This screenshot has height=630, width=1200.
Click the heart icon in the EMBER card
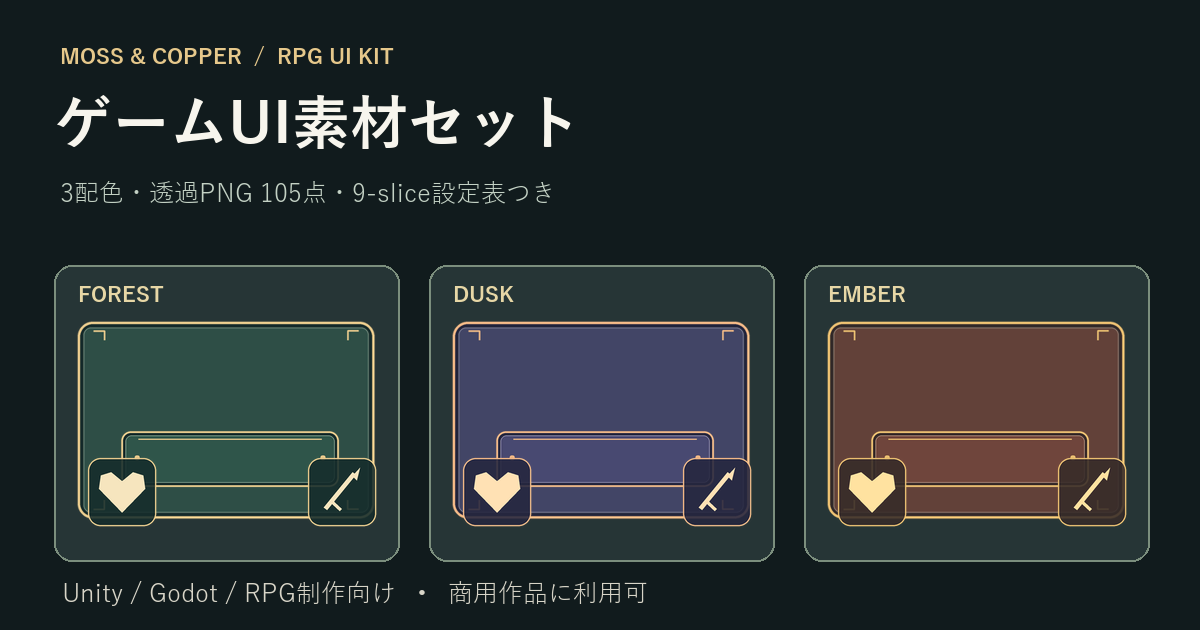tap(872, 492)
